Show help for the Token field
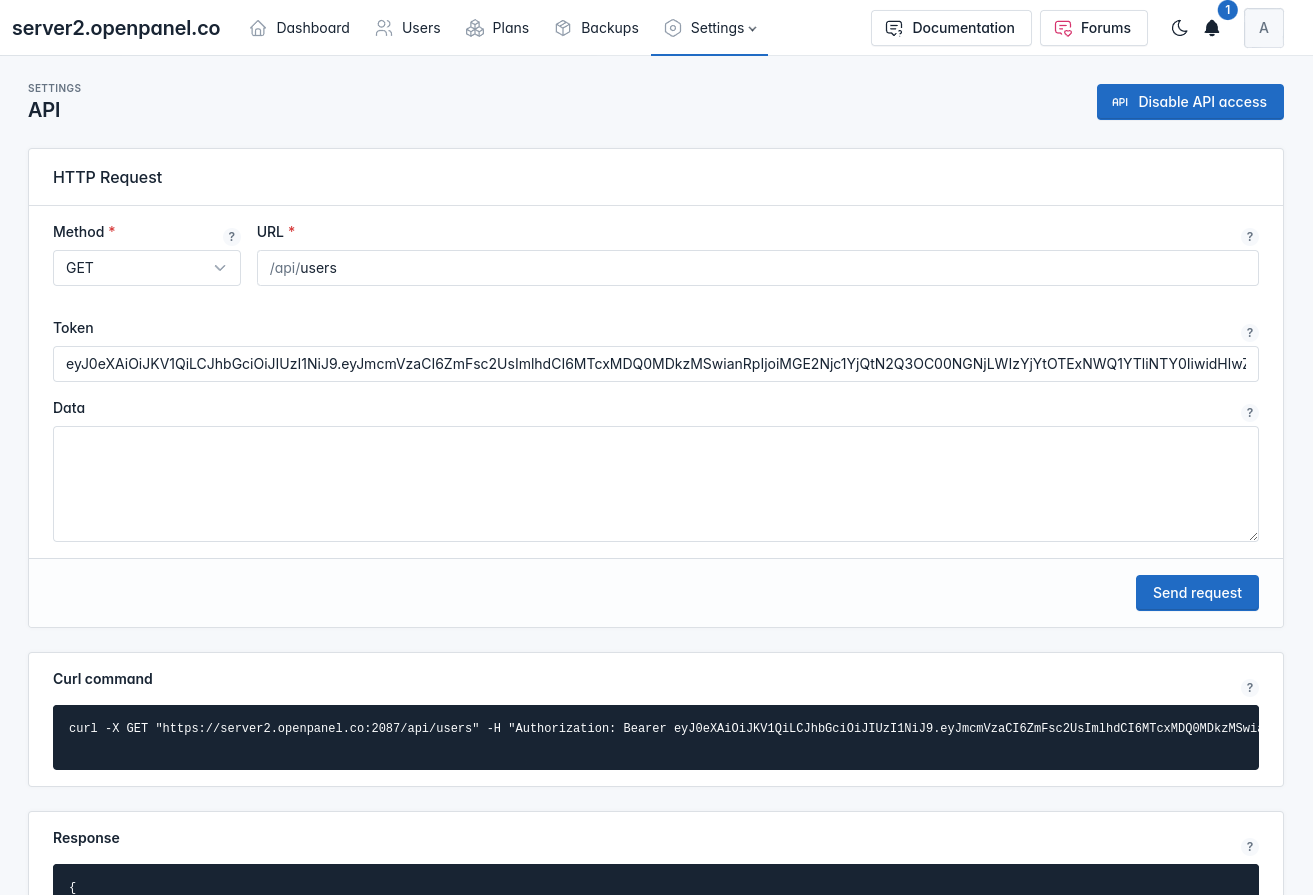This screenshot has height=895, width=1313. click(1249, 333)
